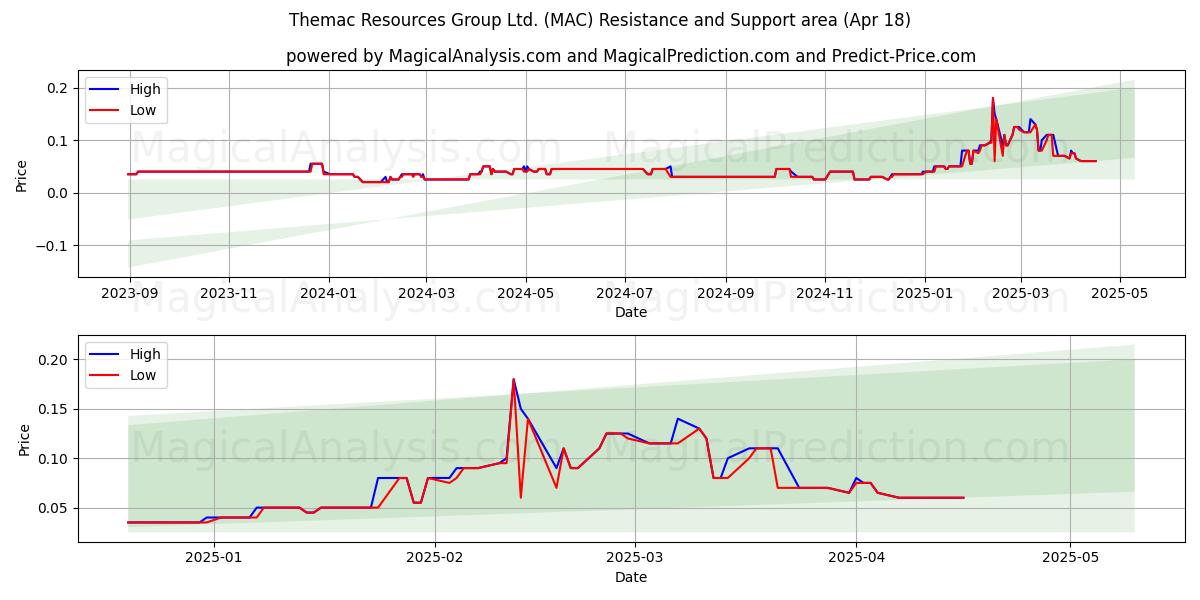Click the upper chart '2025-01' tick label
Viewport: 1200px width, 600px height.
click(x=924, y=293)
